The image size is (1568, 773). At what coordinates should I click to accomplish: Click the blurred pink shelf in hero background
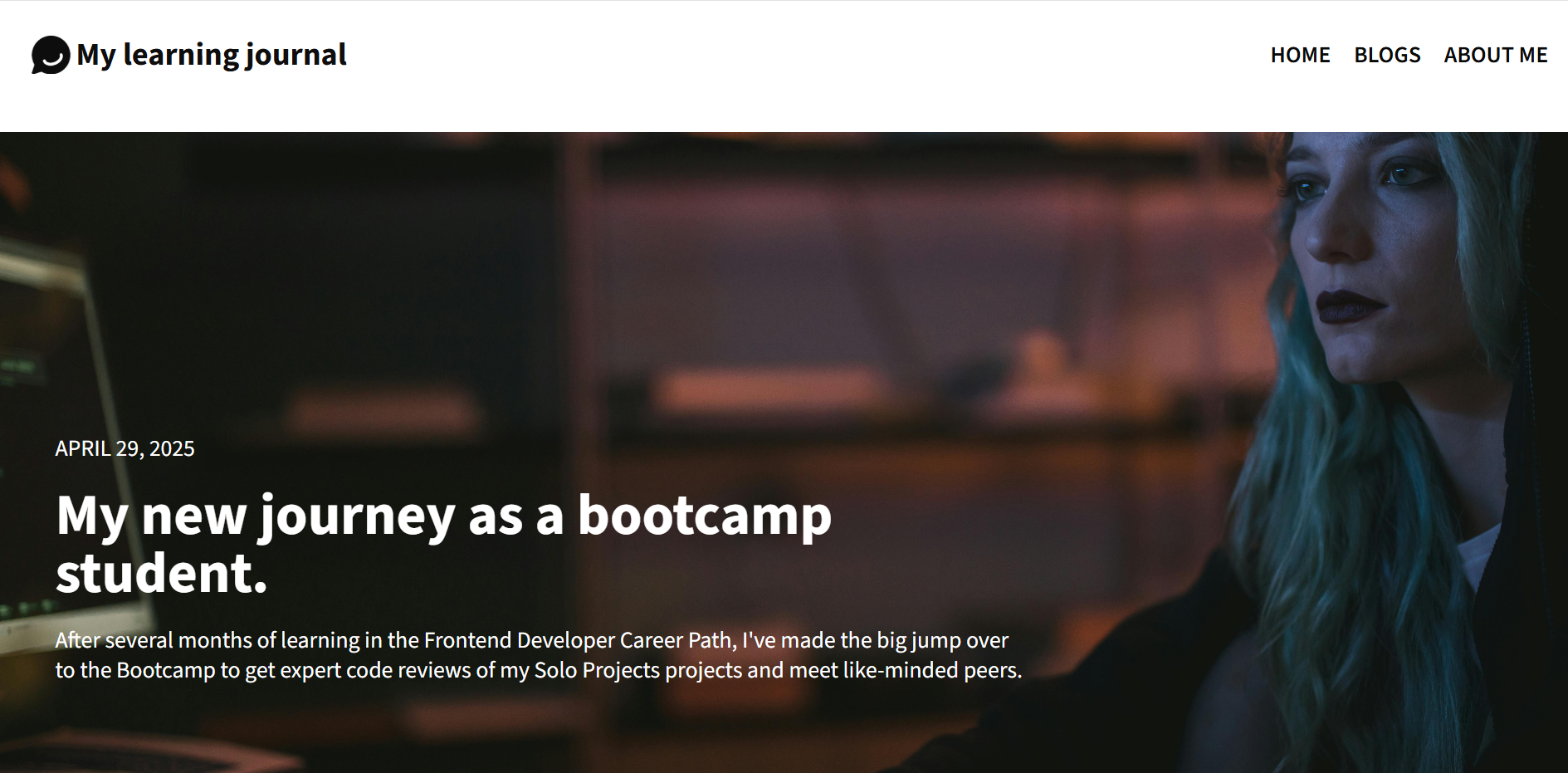tap(772, 390)
